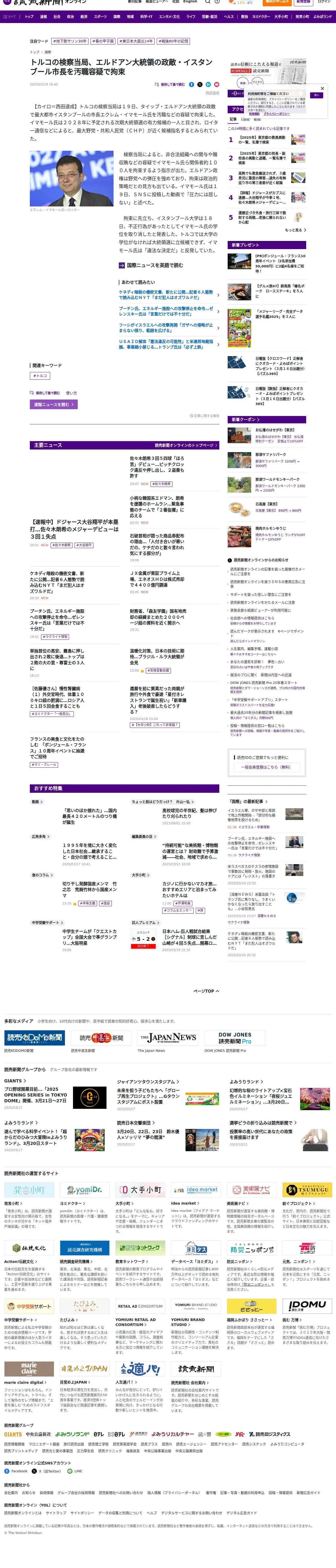
Task: Open プライバシーポリシー link in popup
Action: click(x=276, y=114)
